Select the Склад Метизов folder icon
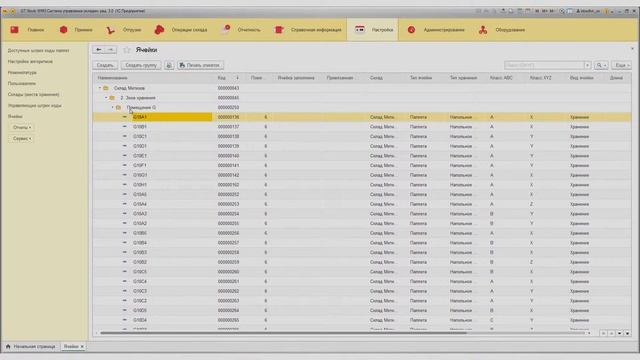The image size is (640, 360). point(106,88)
